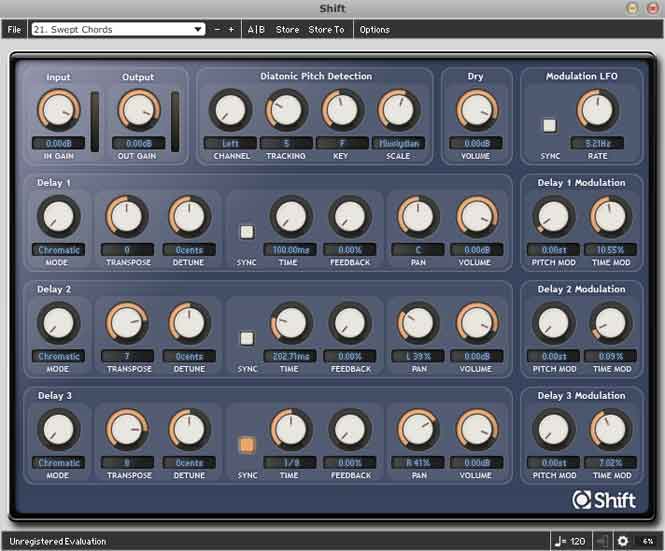Open the preset dropdown showing Swept Chords
The width and height of the screenshot is (665, 551).
click(x=118, y=29)
